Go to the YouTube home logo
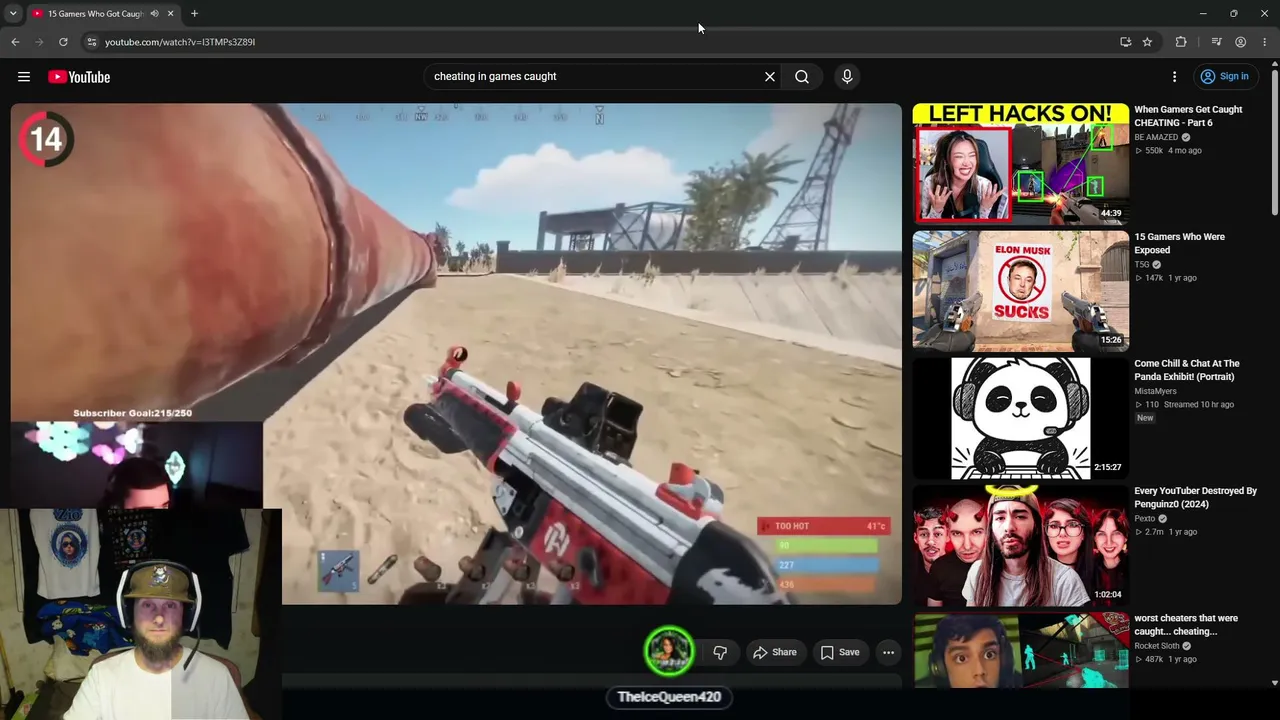Image resolution: width=1280 pixels, height=720 pixels. point(79,77)
